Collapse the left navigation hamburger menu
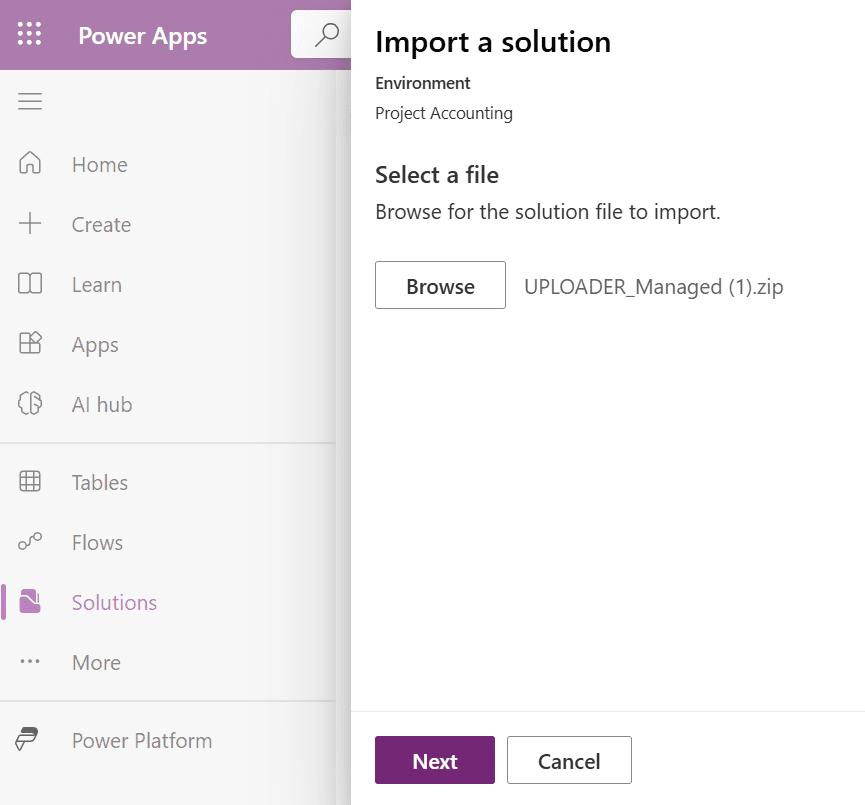Viewport: 865px width, 805px height. [x=30, y=102]
